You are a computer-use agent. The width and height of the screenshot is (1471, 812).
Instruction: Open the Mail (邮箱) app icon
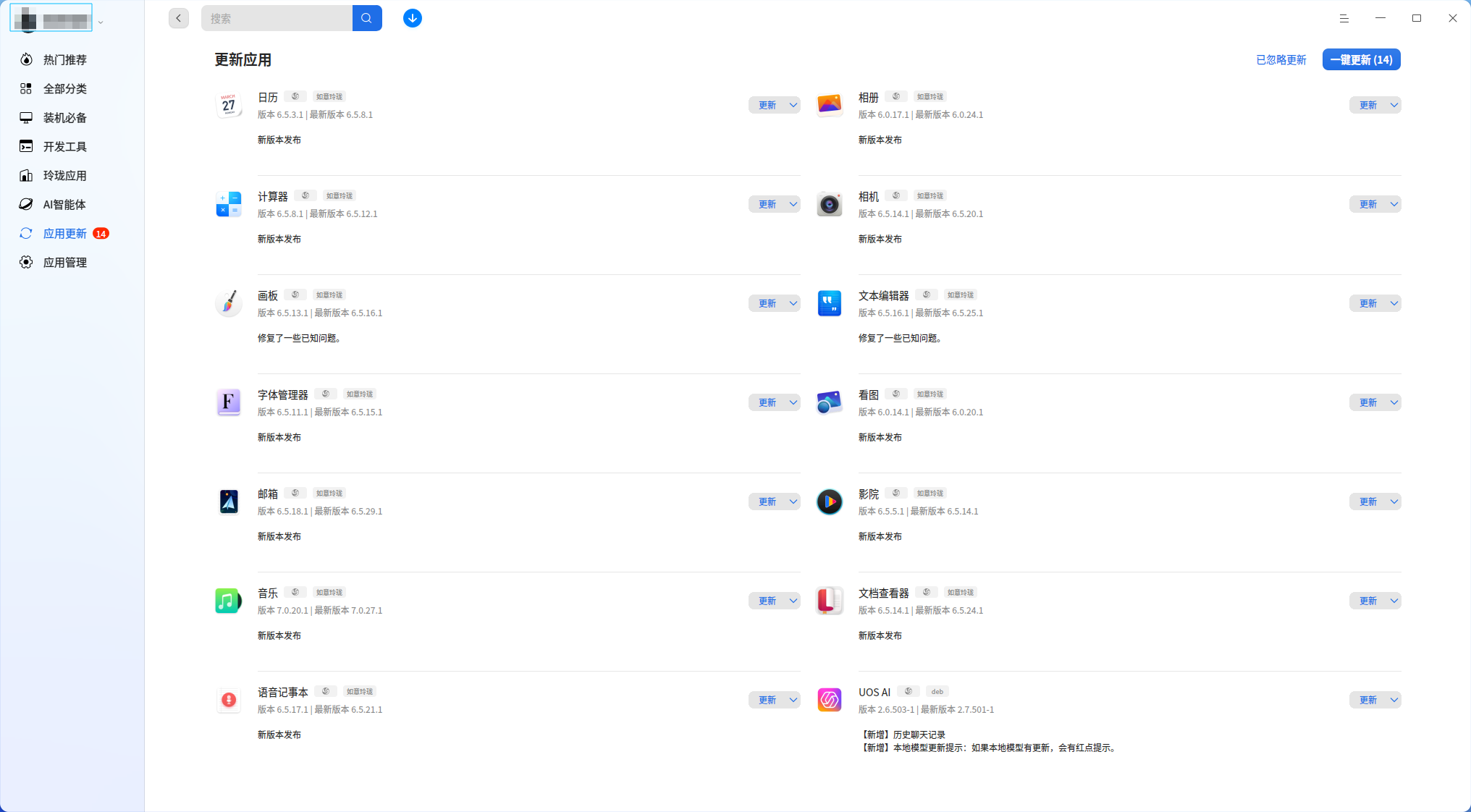[x=229, y=502]
